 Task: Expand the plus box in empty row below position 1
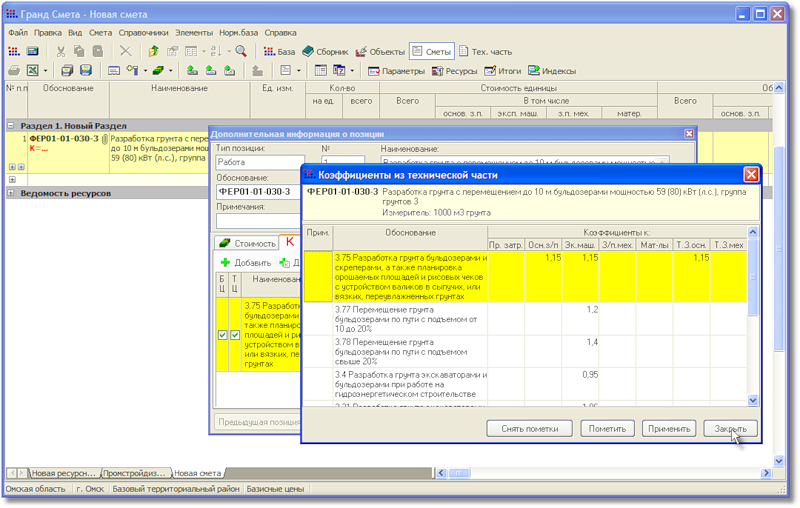tap(12, 180)
